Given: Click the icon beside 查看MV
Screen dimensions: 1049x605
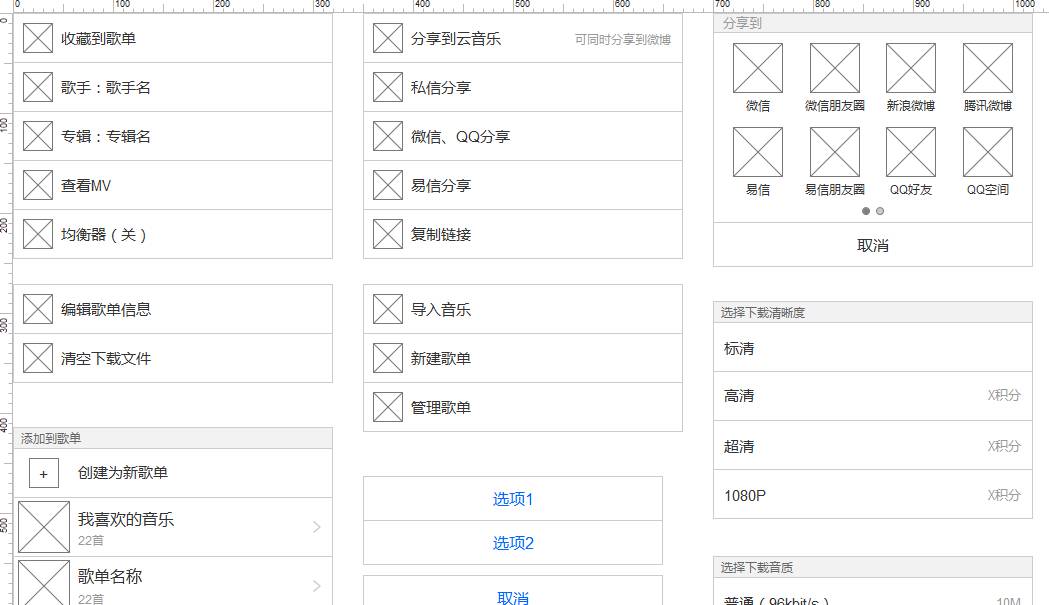Looking at the screenshot, I should [37, 185].
